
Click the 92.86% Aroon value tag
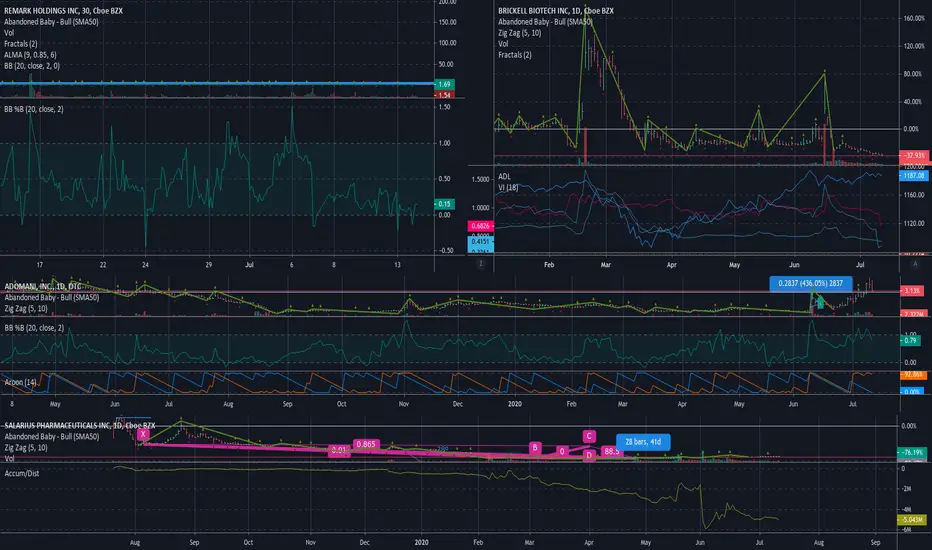tap(914, 375)
